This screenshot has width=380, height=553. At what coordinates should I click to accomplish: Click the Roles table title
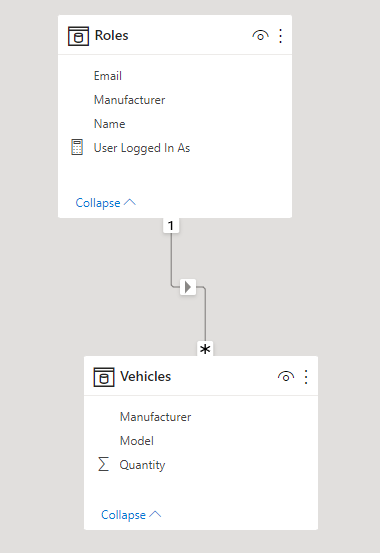click(111, 36)
